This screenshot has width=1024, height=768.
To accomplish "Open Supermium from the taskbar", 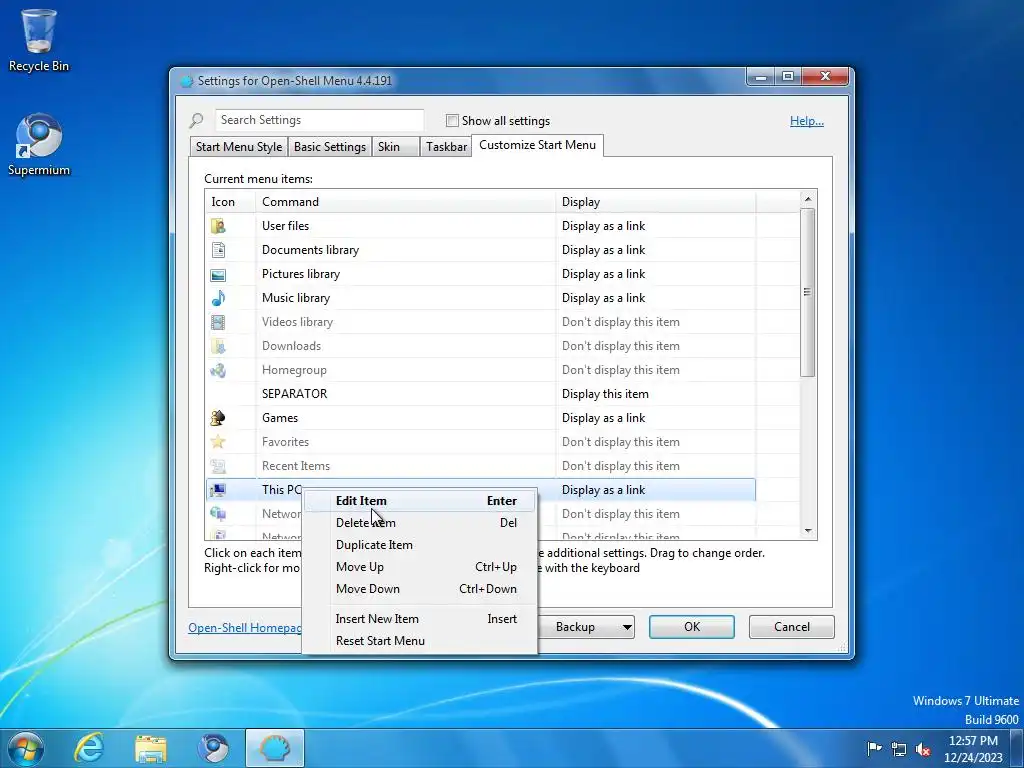I will pos(213,748).
